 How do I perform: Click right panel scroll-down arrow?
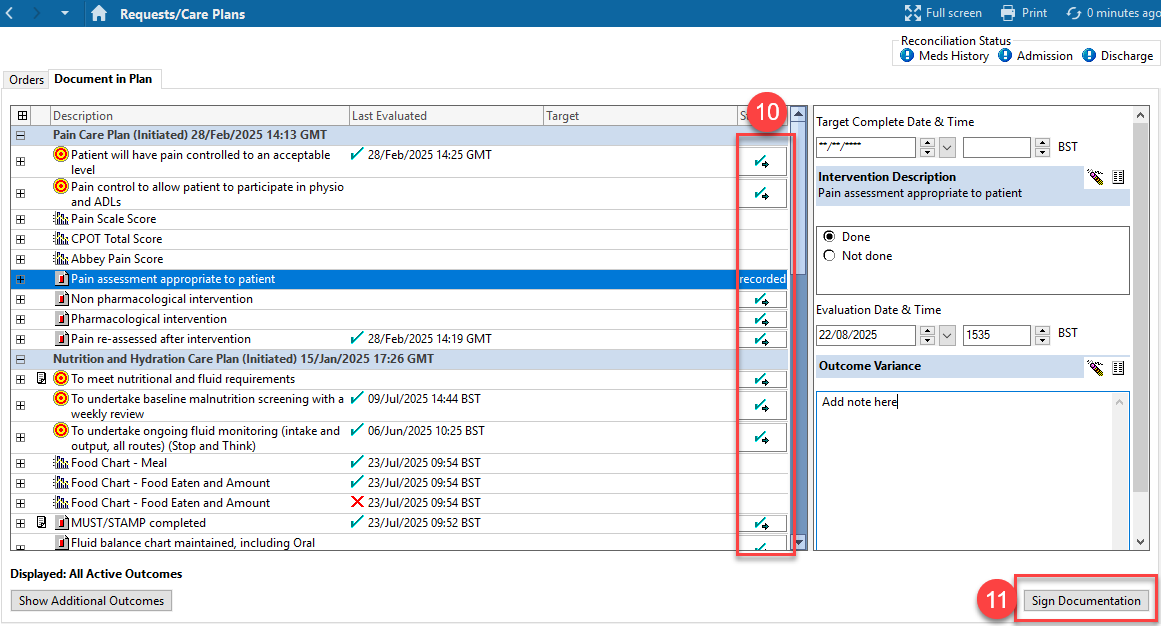(1140, 542)
